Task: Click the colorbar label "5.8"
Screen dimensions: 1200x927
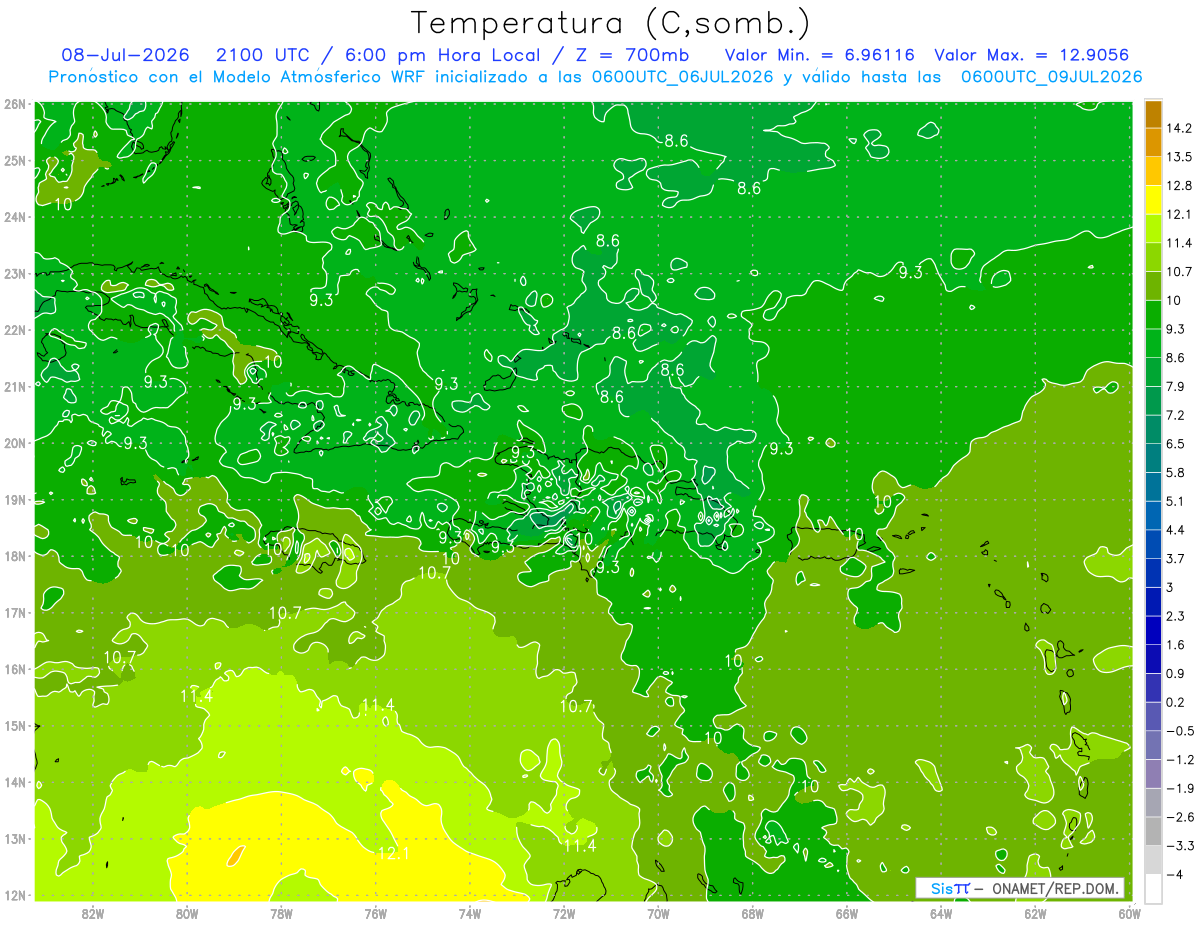Action: click(x=1176, y=472)
